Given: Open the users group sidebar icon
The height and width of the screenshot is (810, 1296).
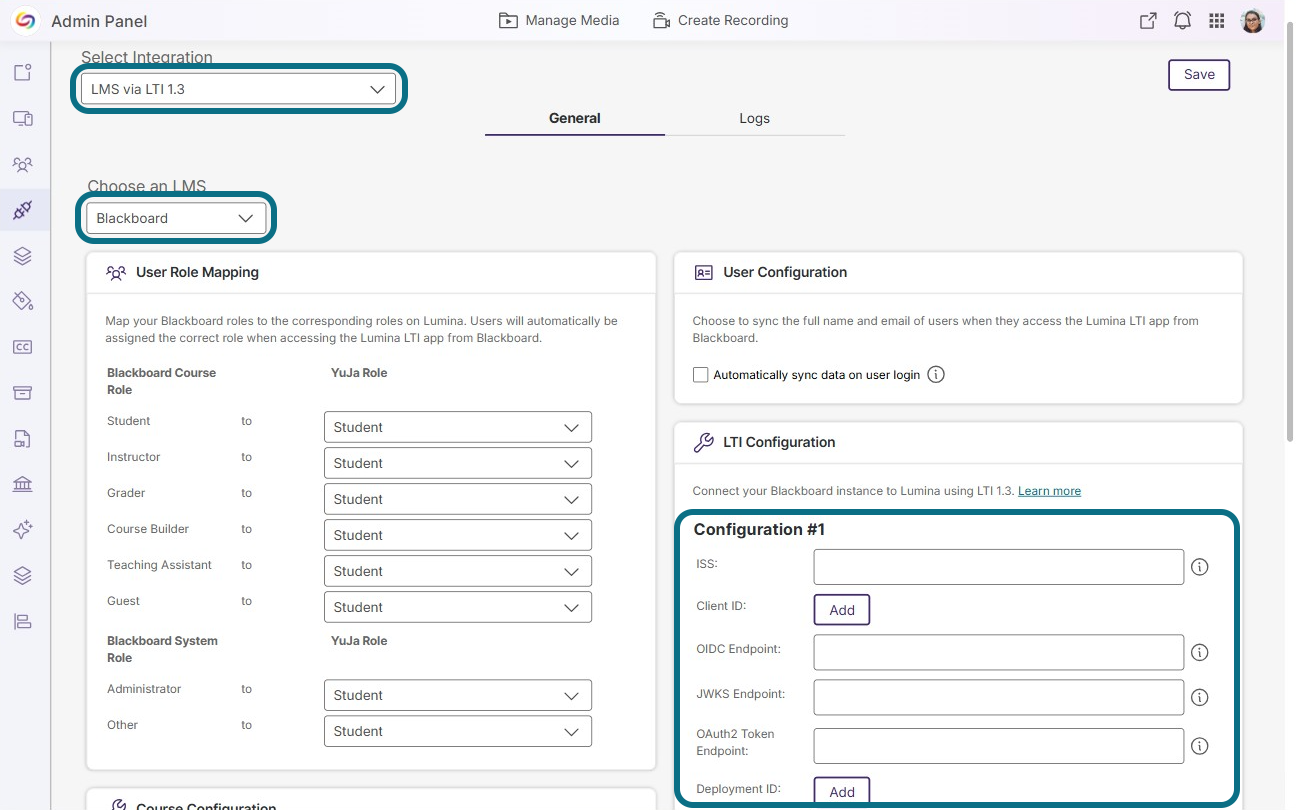Looking at the screenshot, I should coord(23,164).
